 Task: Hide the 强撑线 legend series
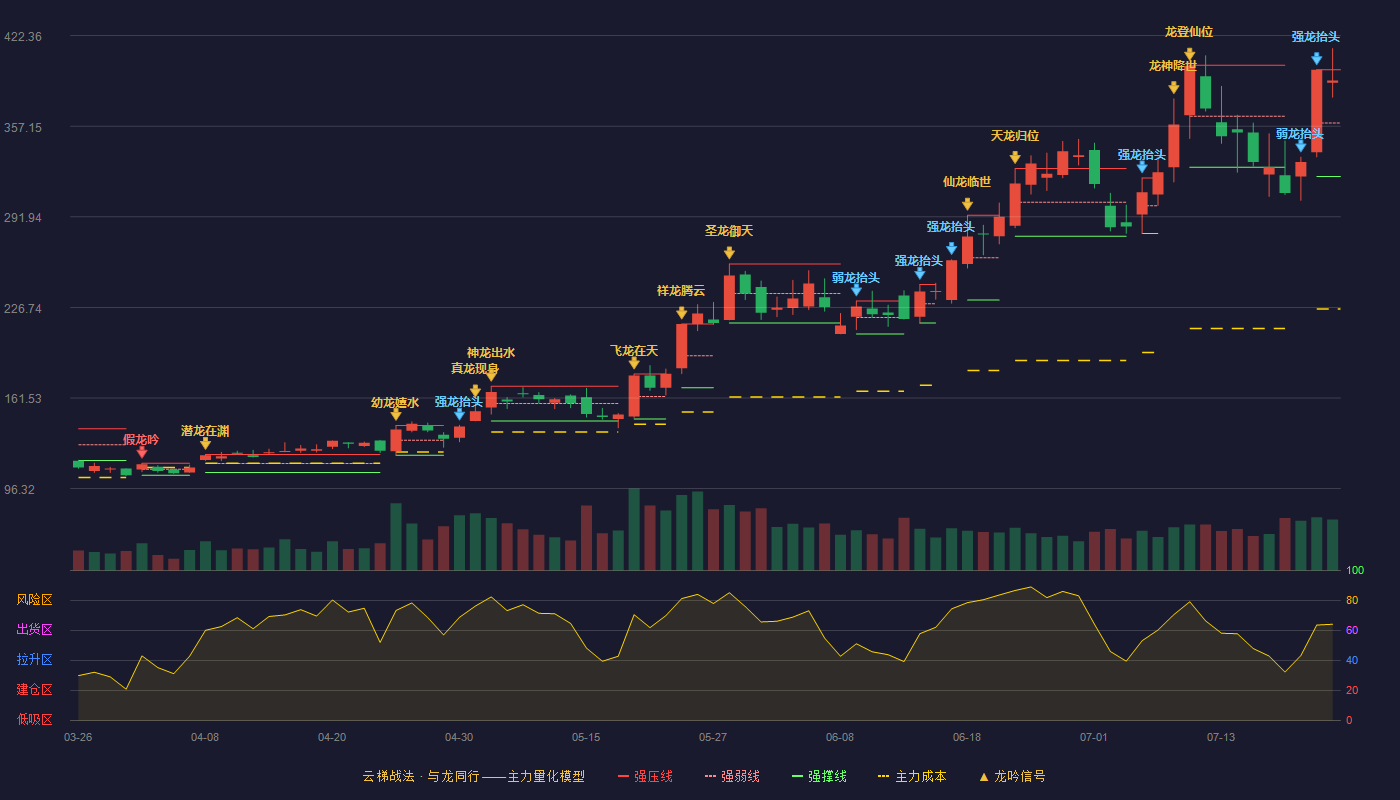(820, 776)
